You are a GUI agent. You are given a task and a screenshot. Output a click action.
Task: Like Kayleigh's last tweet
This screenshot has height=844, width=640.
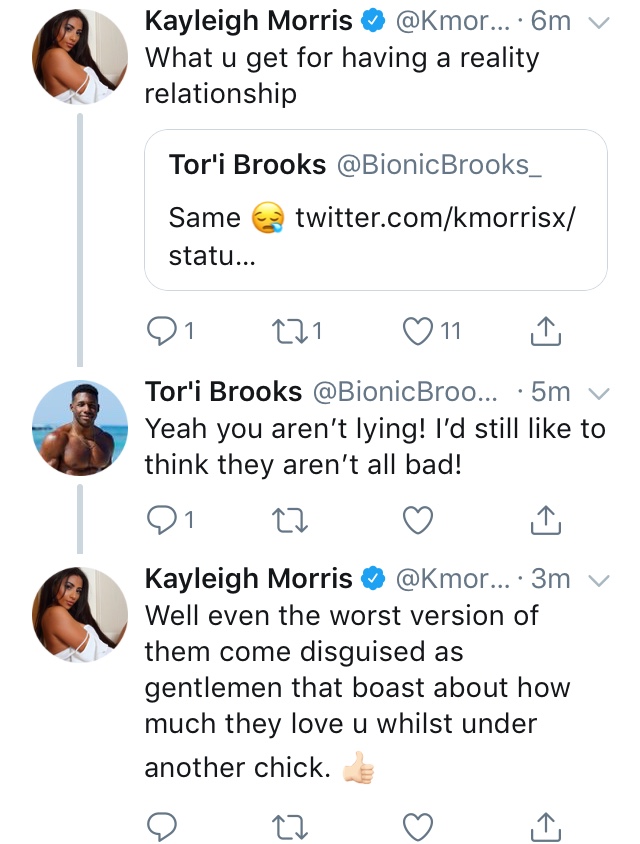point(418,826)
